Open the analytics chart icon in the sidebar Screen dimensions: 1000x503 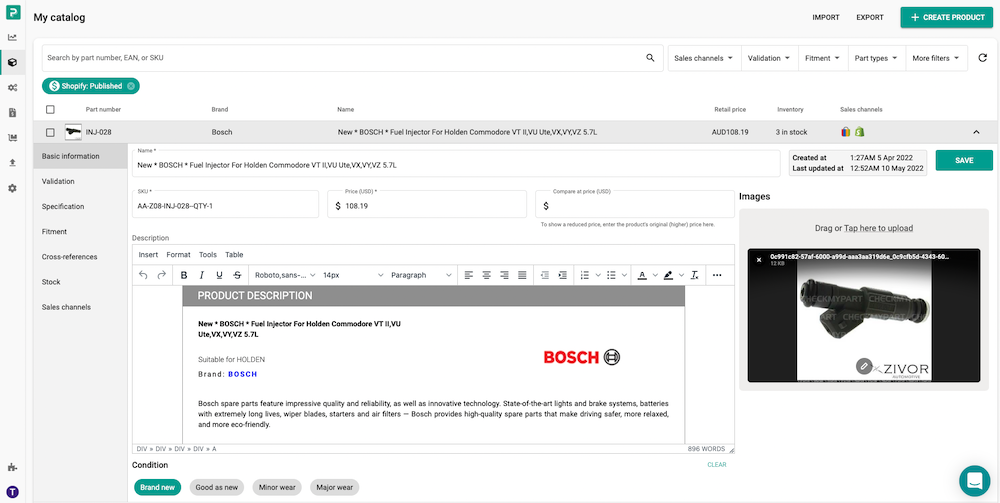pyautogui.click(x=12, y=37)
